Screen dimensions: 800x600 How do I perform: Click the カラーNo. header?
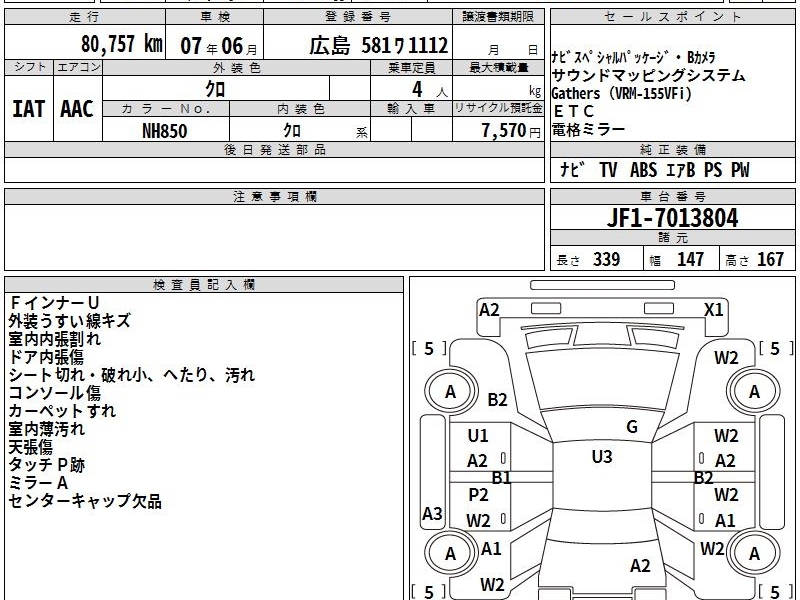[x=166, y=109]
